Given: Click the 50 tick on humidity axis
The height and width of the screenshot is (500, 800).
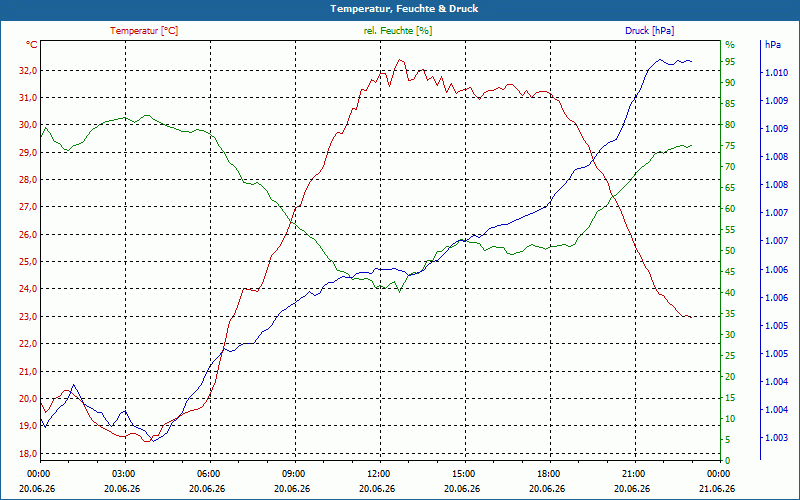Looking at the screenshot, I should pos(730,251).
